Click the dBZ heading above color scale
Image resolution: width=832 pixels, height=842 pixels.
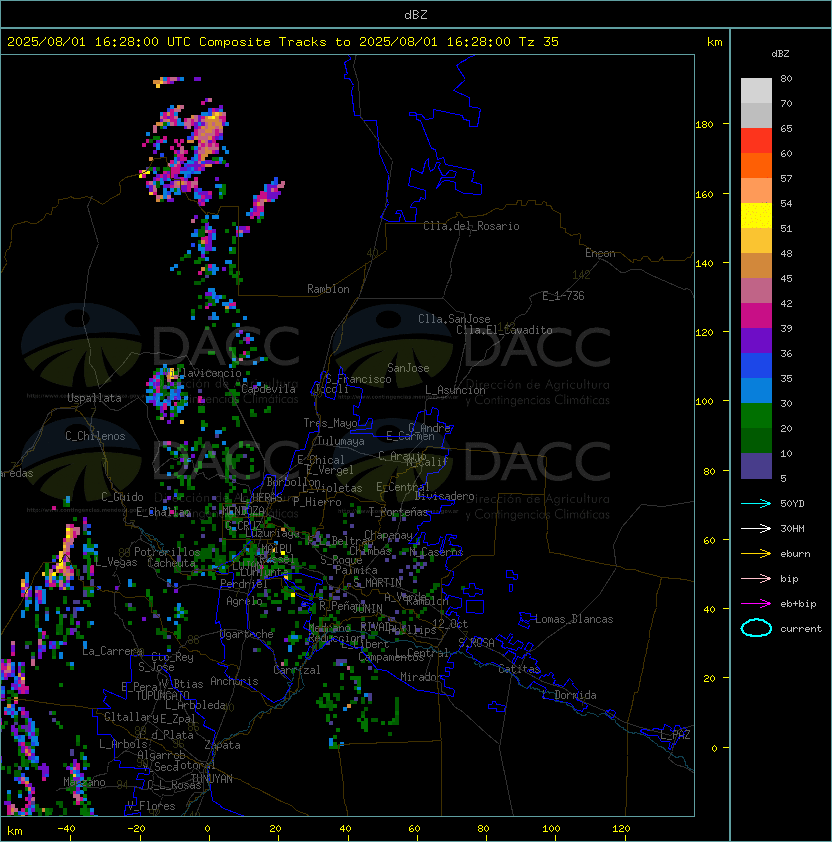[780, 54]
